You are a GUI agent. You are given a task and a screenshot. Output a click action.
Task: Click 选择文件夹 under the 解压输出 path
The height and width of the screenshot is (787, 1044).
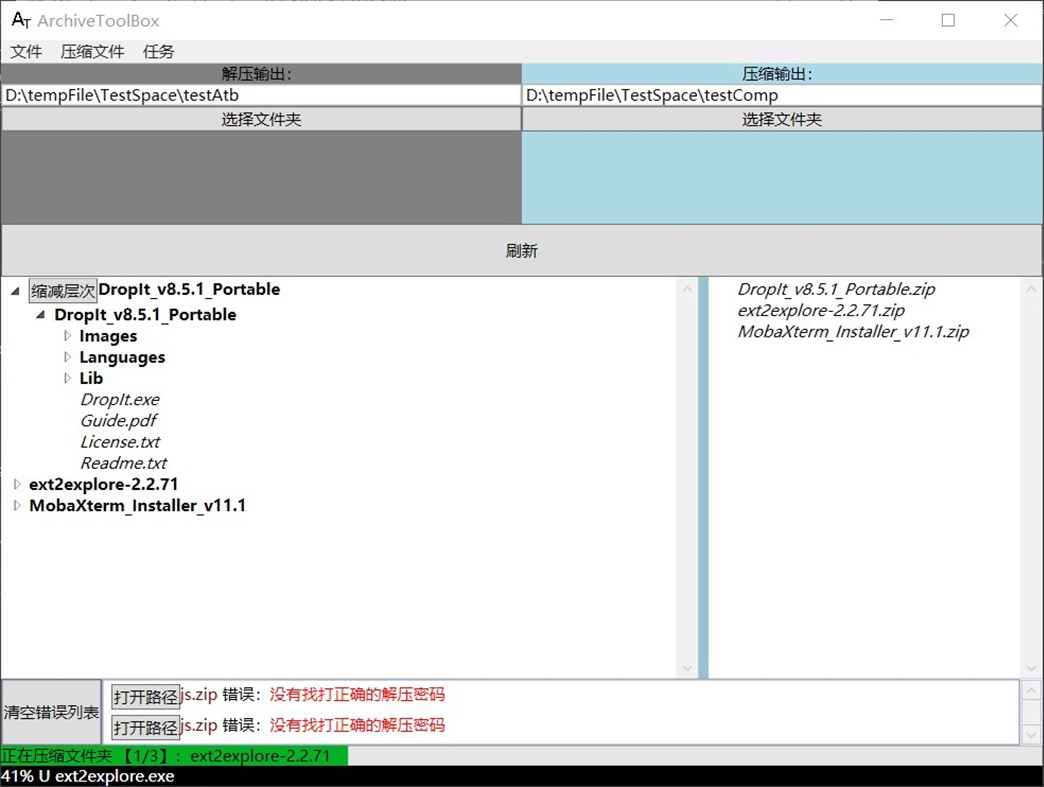click(x=260, y=118)
